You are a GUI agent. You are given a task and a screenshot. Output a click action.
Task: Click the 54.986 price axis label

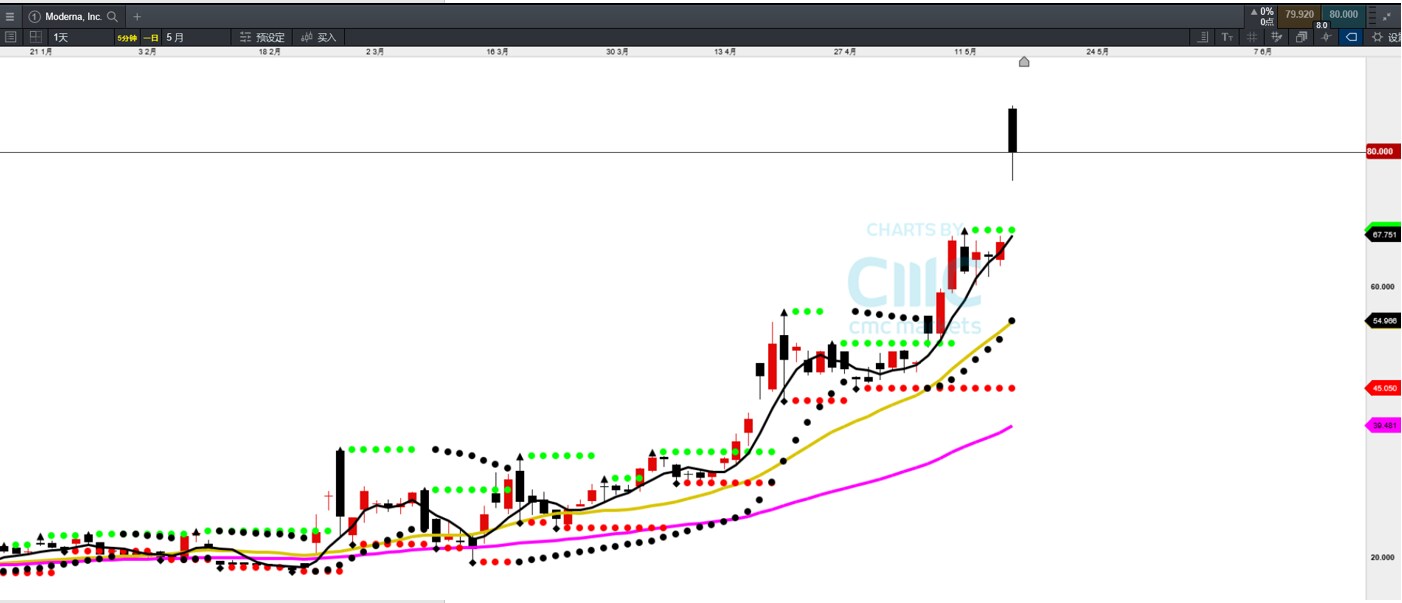(1384, 321)
